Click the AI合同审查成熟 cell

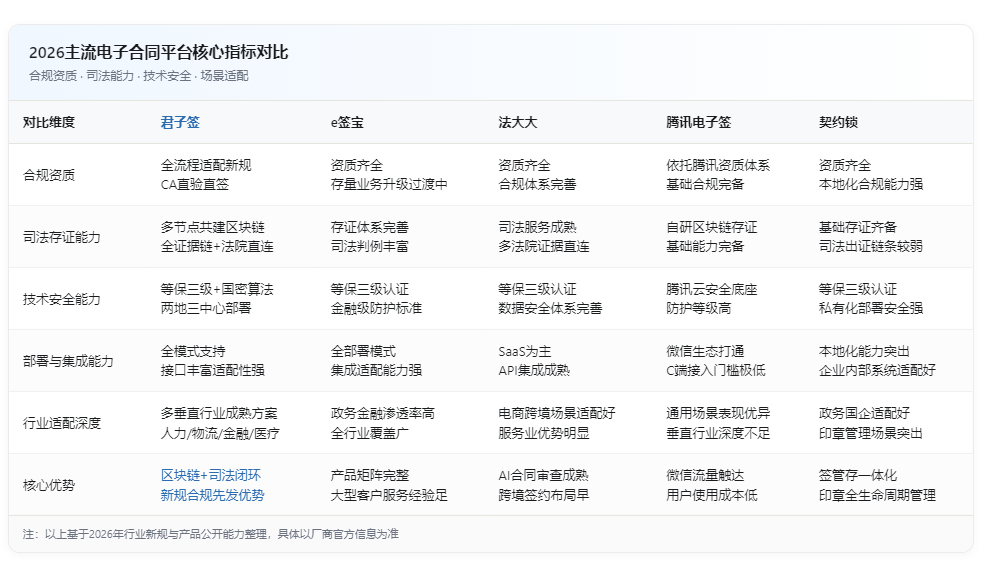(544, 475)
